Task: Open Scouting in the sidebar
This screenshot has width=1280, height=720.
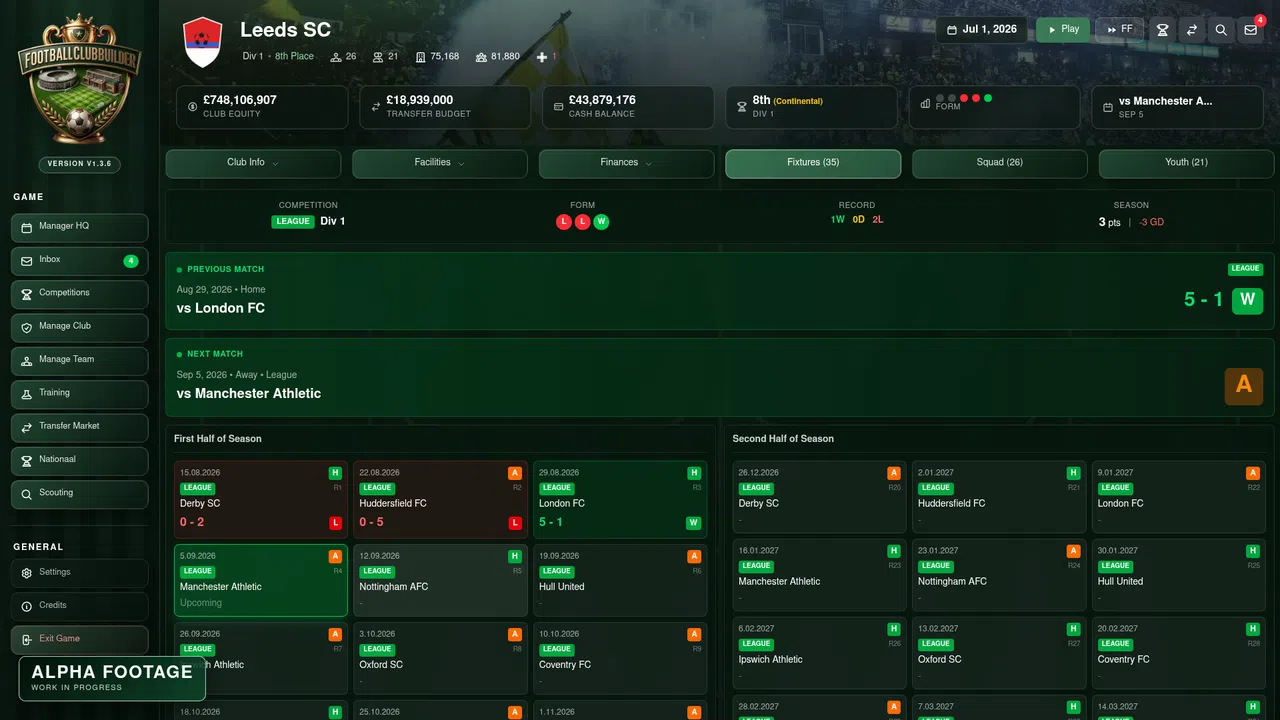Action: (80, 494)
